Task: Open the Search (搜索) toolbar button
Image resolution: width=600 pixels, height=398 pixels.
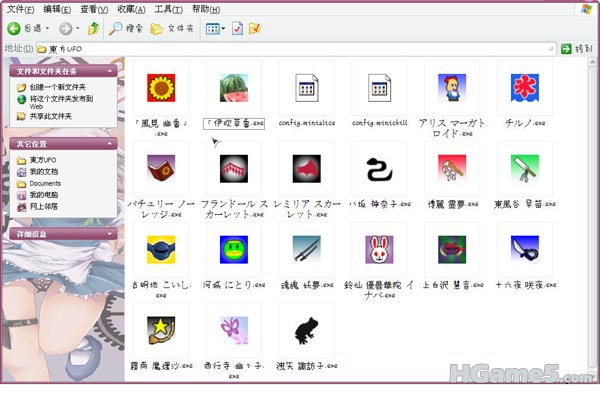Action: [126, 28]
